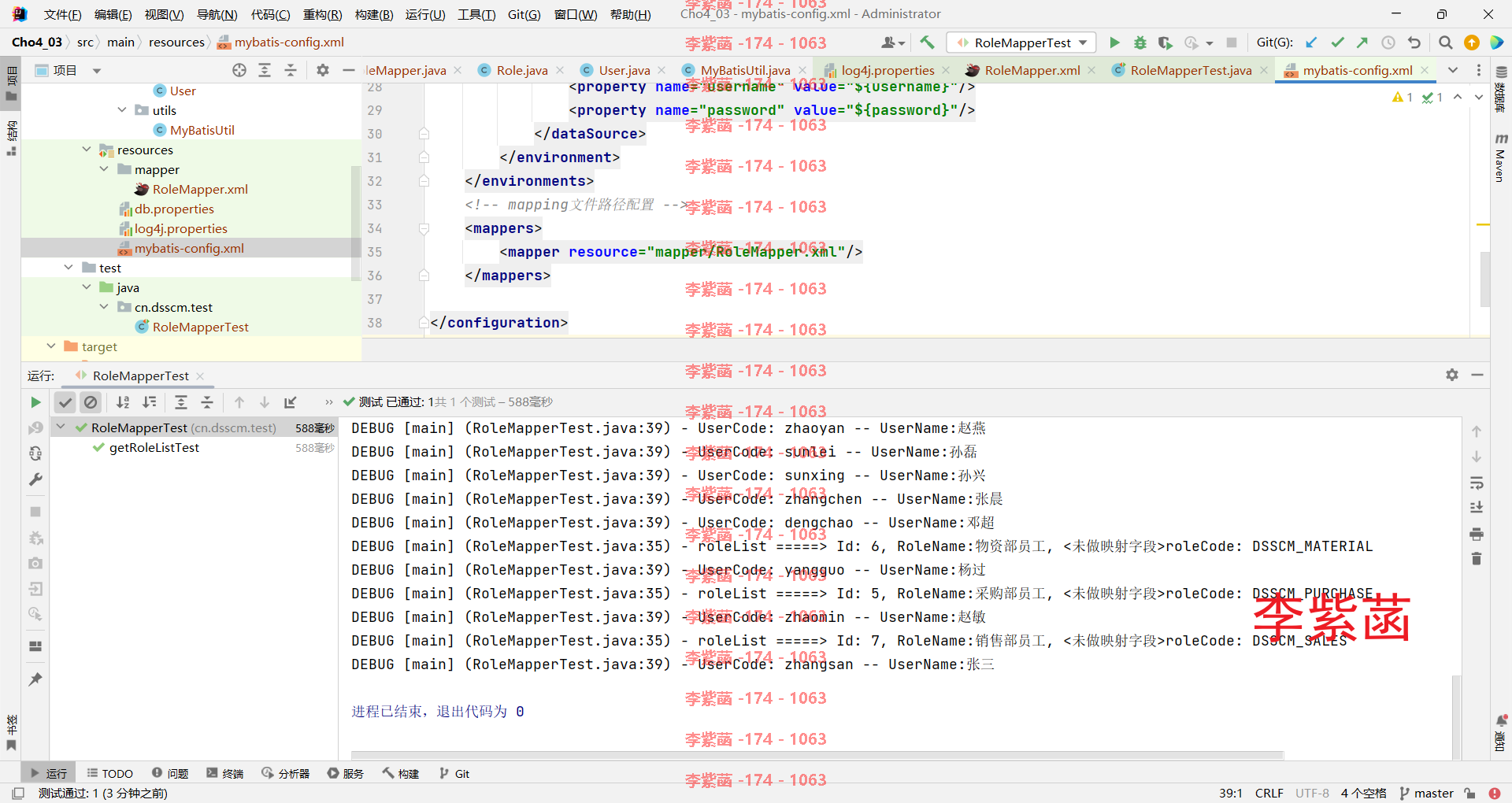Open the 问题 problems tool window
1512x803 pixels.
click(x=170, y=773)
